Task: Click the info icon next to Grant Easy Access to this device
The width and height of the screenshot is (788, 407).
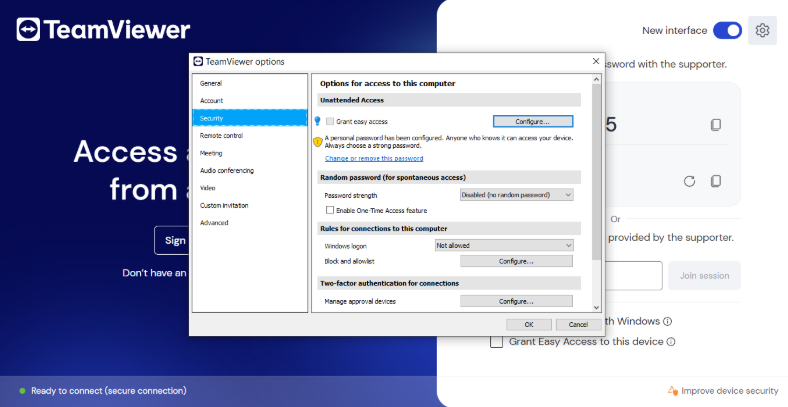Action: pos(671,342)
